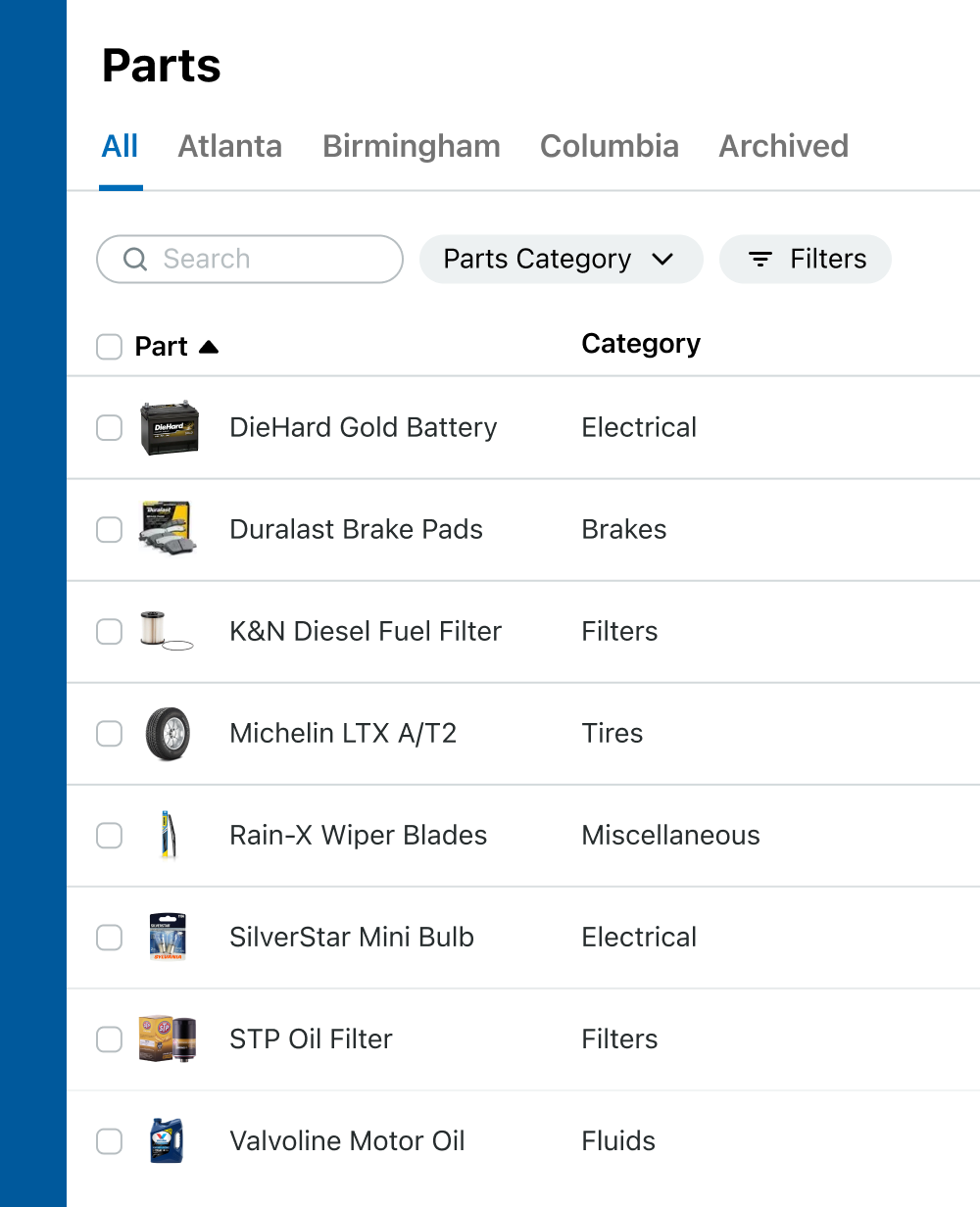Open the Rain-X Wiper Blades part name
The image size is (980, 1207).
coord(359,836)
